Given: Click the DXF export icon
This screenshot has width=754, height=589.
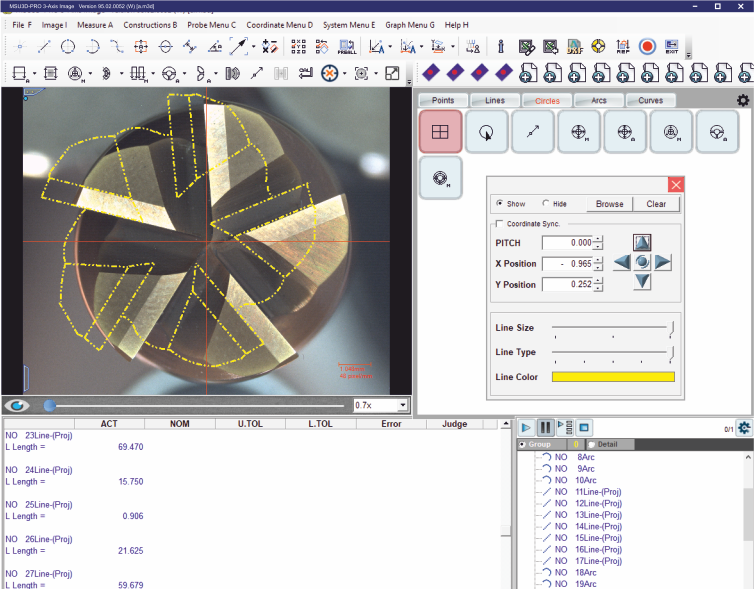Looking at the screenshot, I should [x=574, y=46].
